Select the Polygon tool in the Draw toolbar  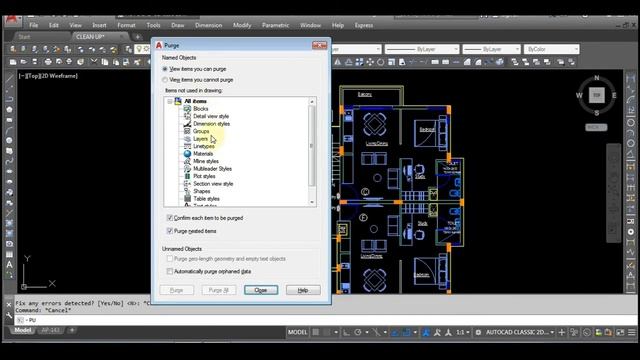pos(9,109)
